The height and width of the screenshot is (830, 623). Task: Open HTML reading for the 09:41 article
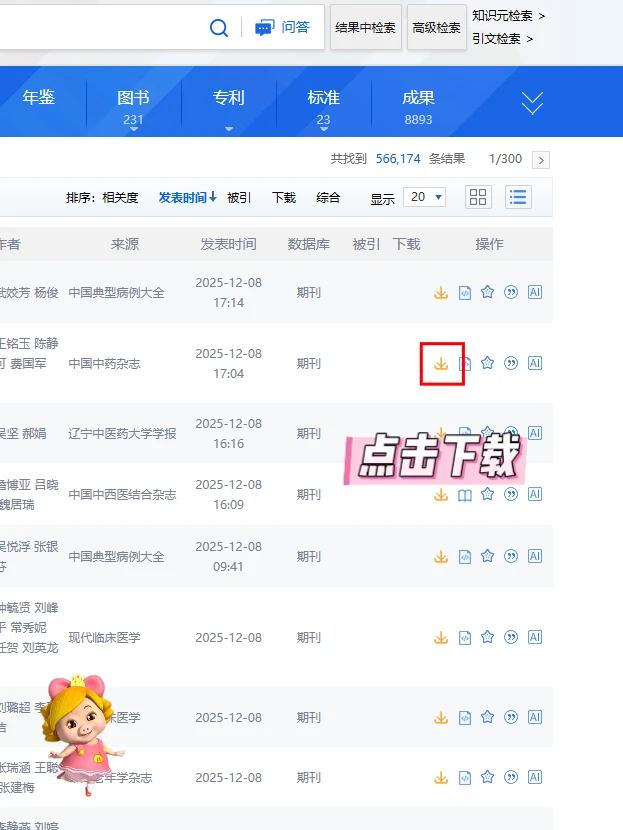tap(465, 556)
